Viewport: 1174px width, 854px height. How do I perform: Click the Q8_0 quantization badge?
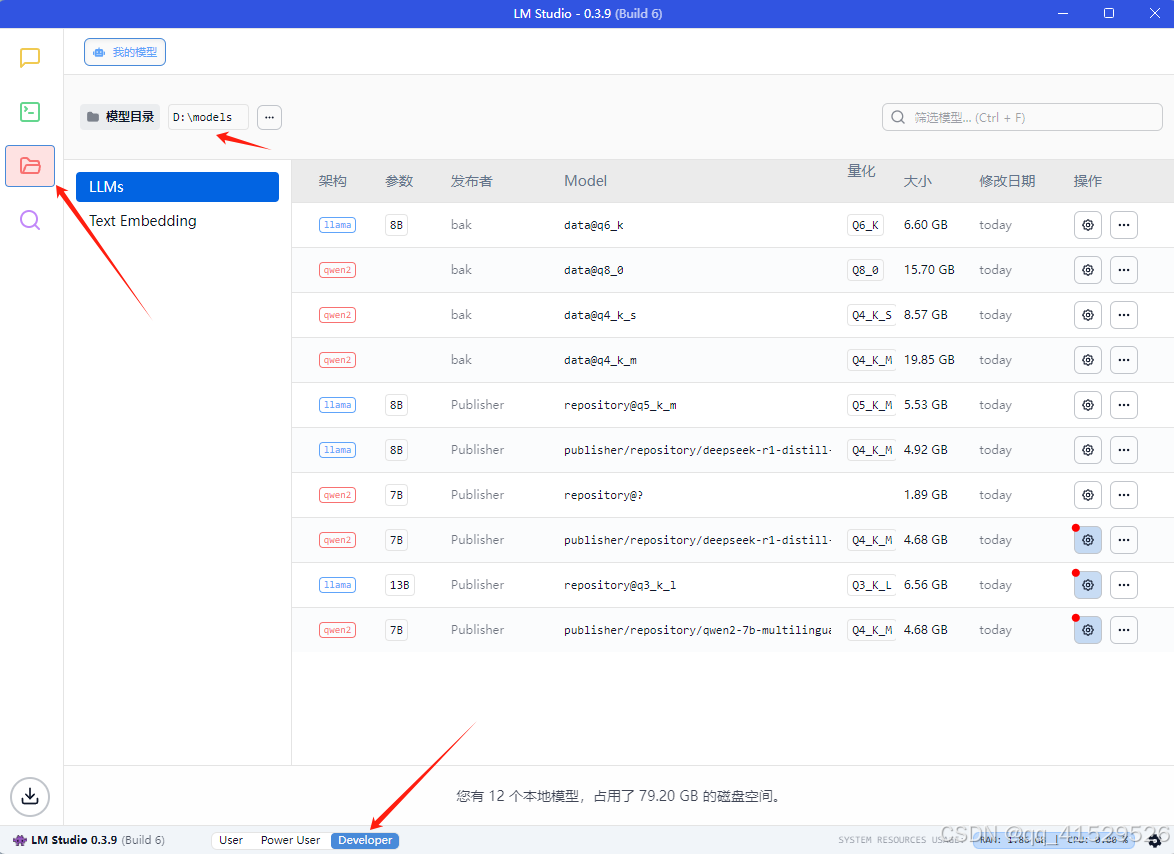point(866,270)
